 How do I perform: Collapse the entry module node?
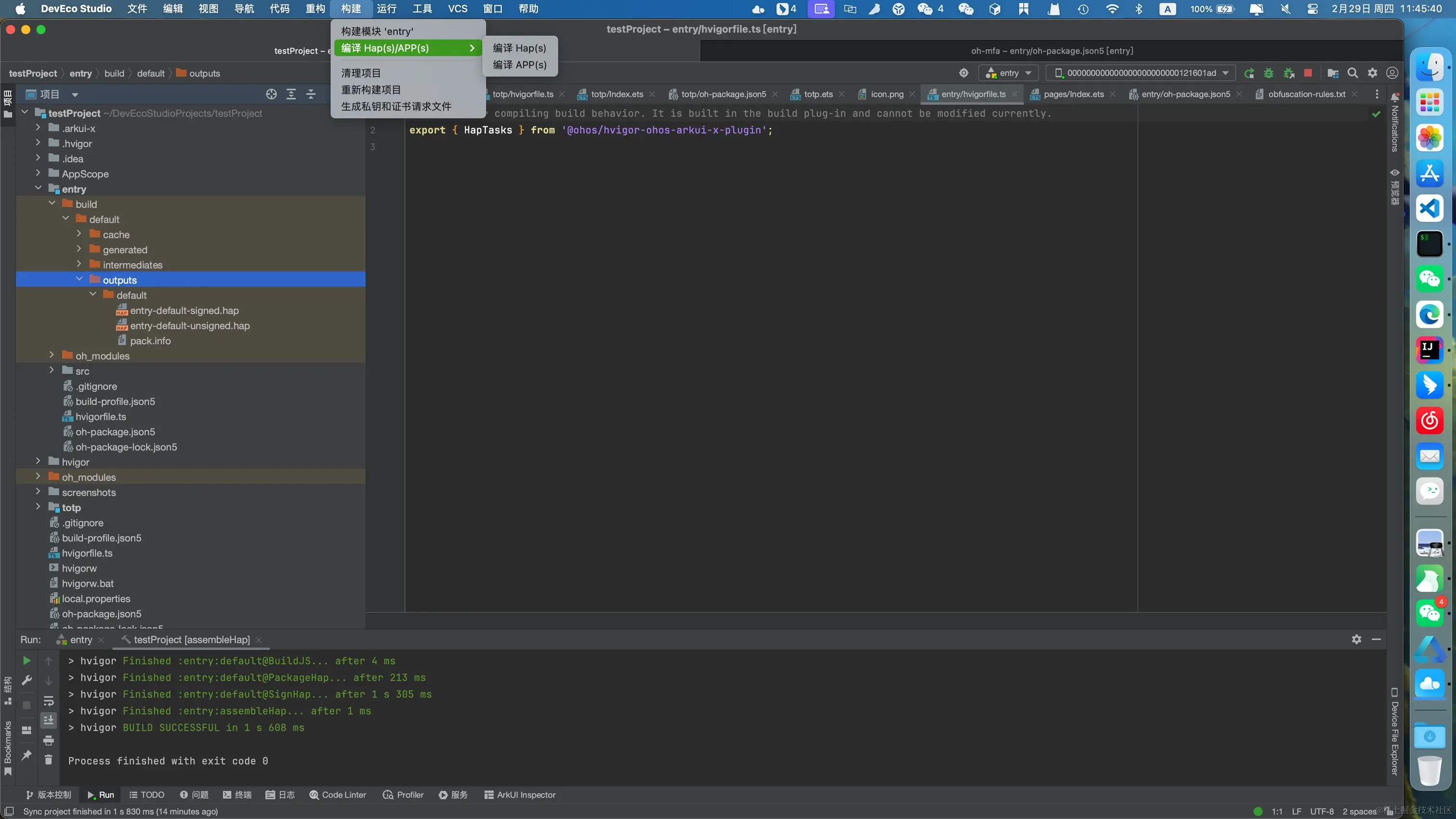click(x=39, y=188)
